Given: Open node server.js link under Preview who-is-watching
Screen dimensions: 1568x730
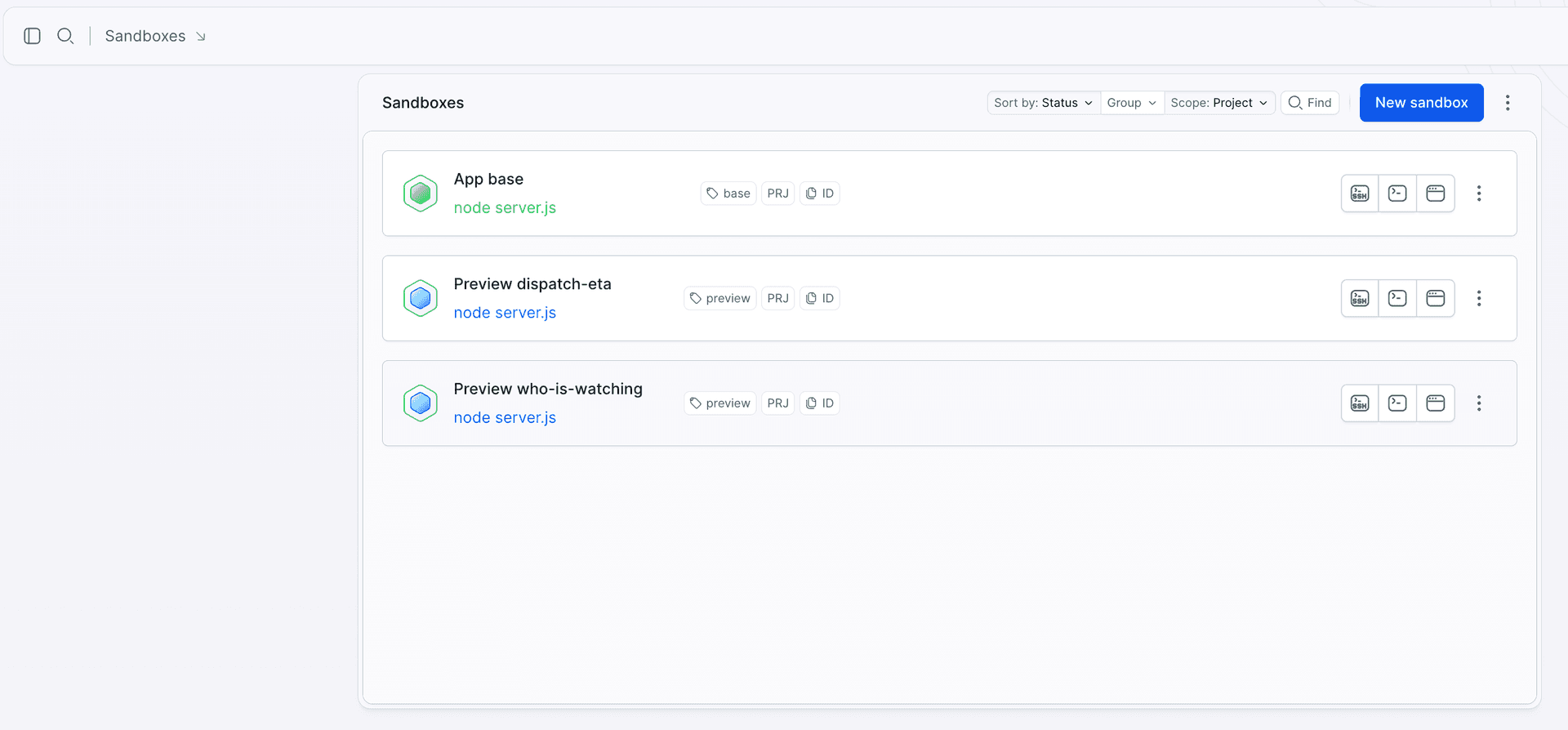Looking at the screenshot, I should point(505,418).
